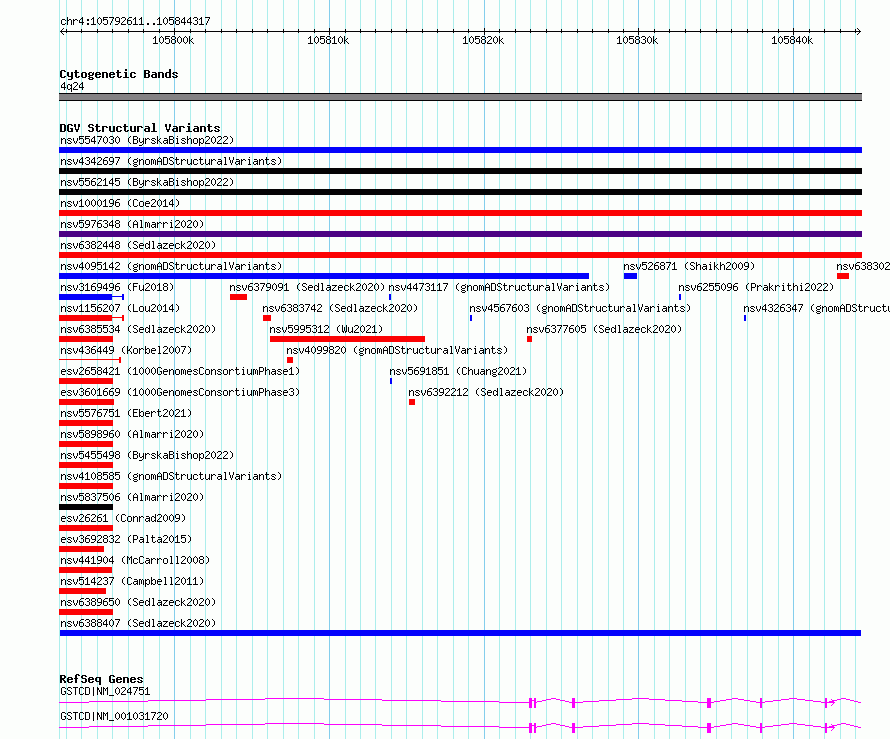Click nsv436449 (Korbel2007) label

(126, 350)
